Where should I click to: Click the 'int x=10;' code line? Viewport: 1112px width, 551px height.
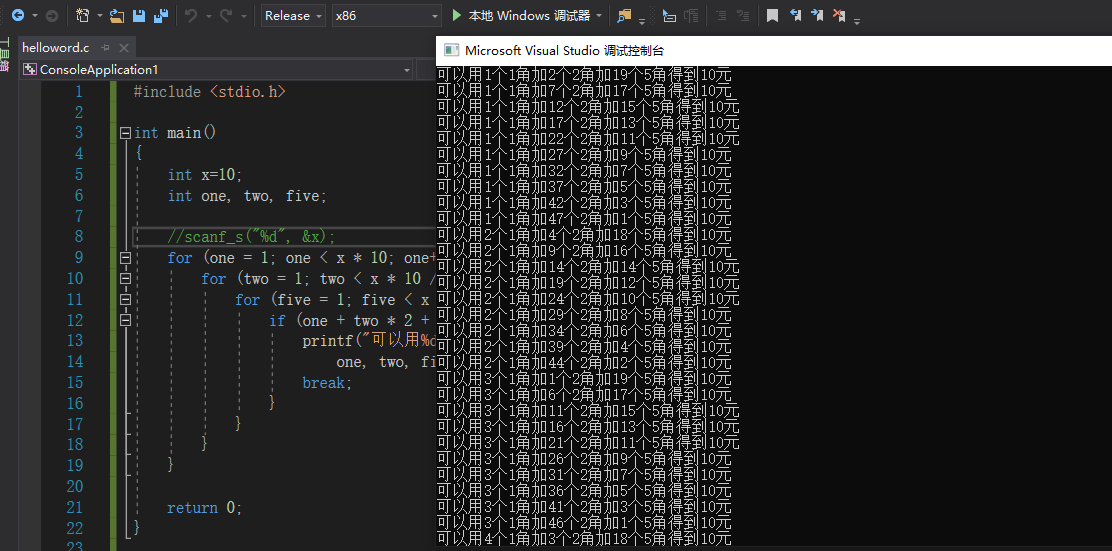205,174
